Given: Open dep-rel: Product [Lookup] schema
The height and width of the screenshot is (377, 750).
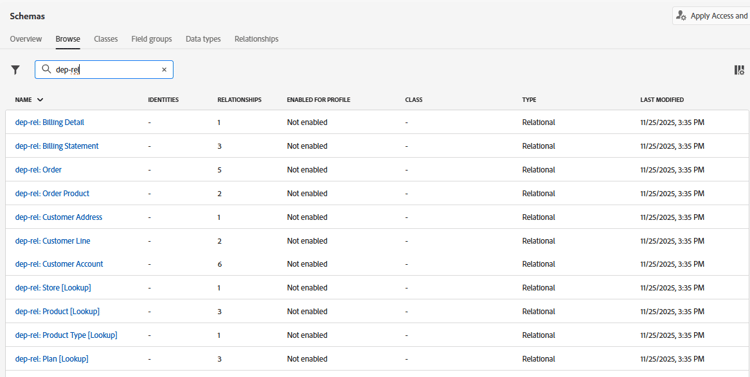Looking at the screenshot, I should (57, 311).
